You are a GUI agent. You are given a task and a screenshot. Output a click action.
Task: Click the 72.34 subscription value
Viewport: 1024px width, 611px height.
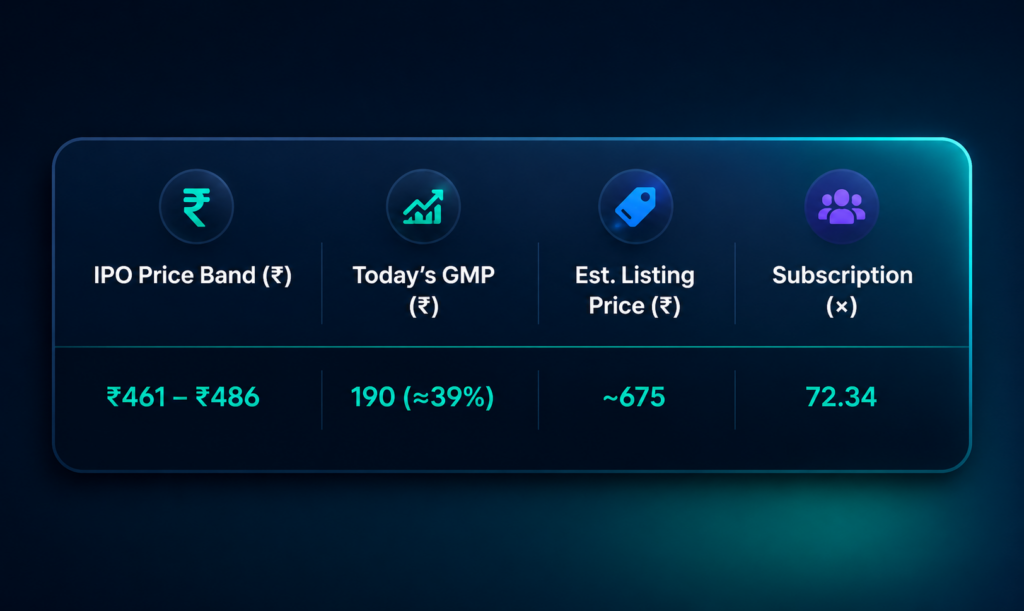click(841, 397)
